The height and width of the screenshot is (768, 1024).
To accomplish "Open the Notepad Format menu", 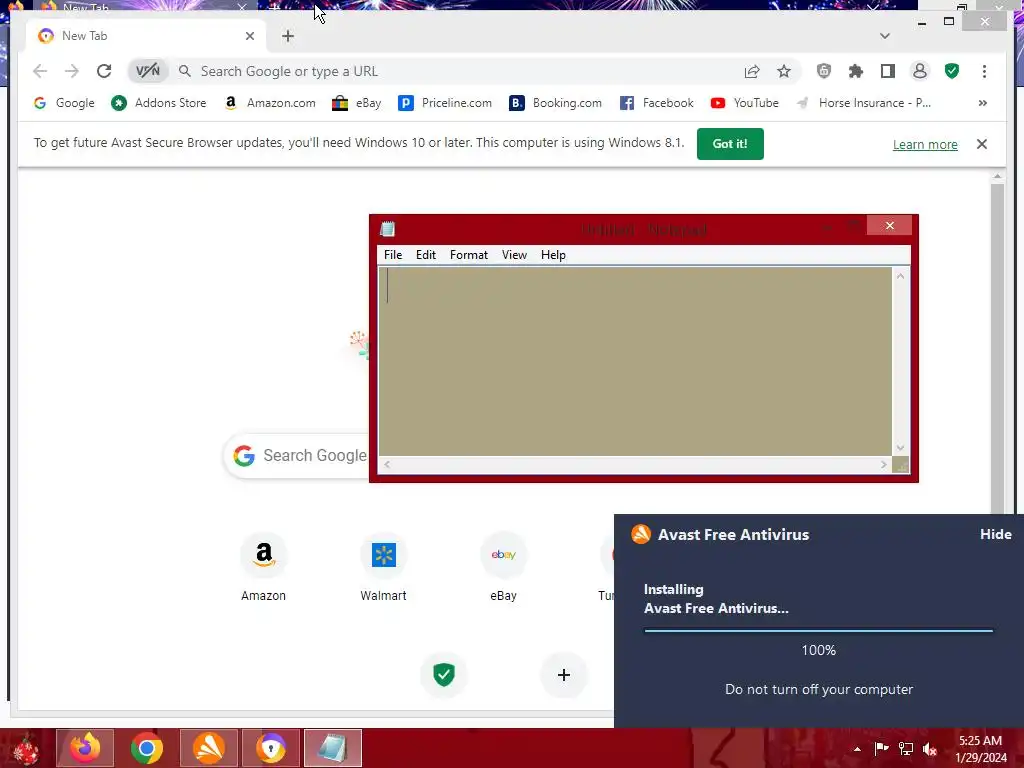I will [468, 255].
